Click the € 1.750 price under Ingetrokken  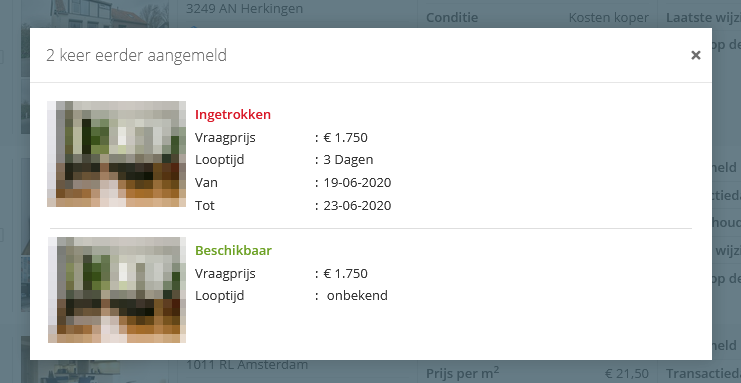(x=345, y=138)
